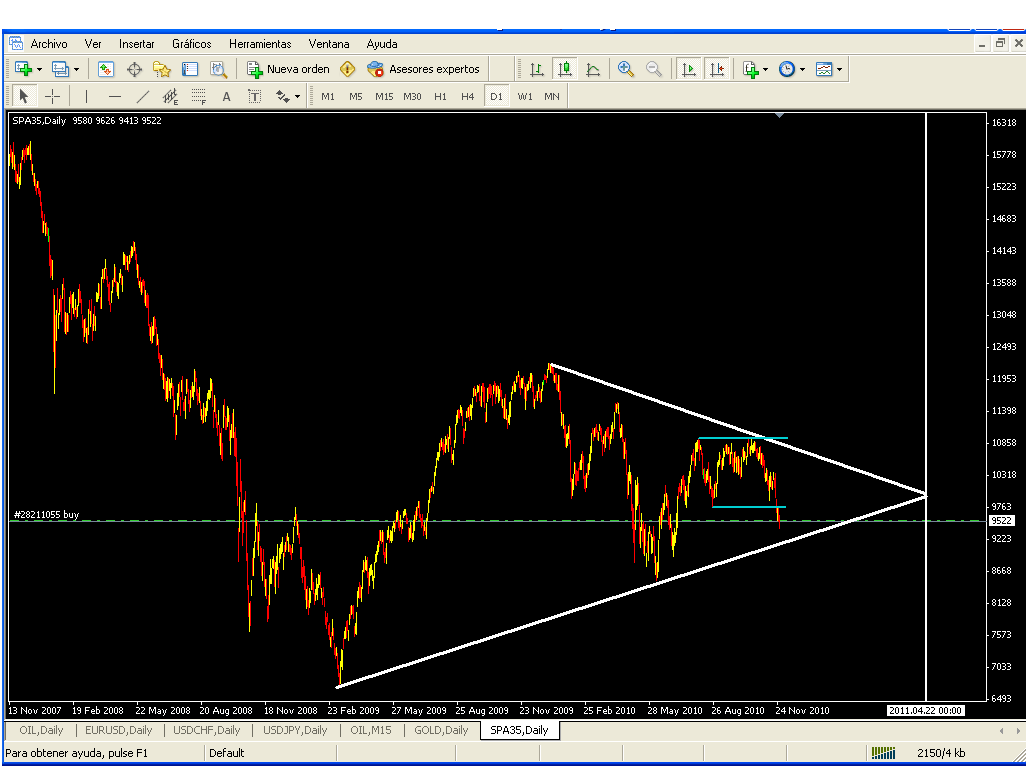Expand the arrows objects dropdown
Image resolution: width=1032 pixels, height=766 pixels.
(x=297, y=97)
